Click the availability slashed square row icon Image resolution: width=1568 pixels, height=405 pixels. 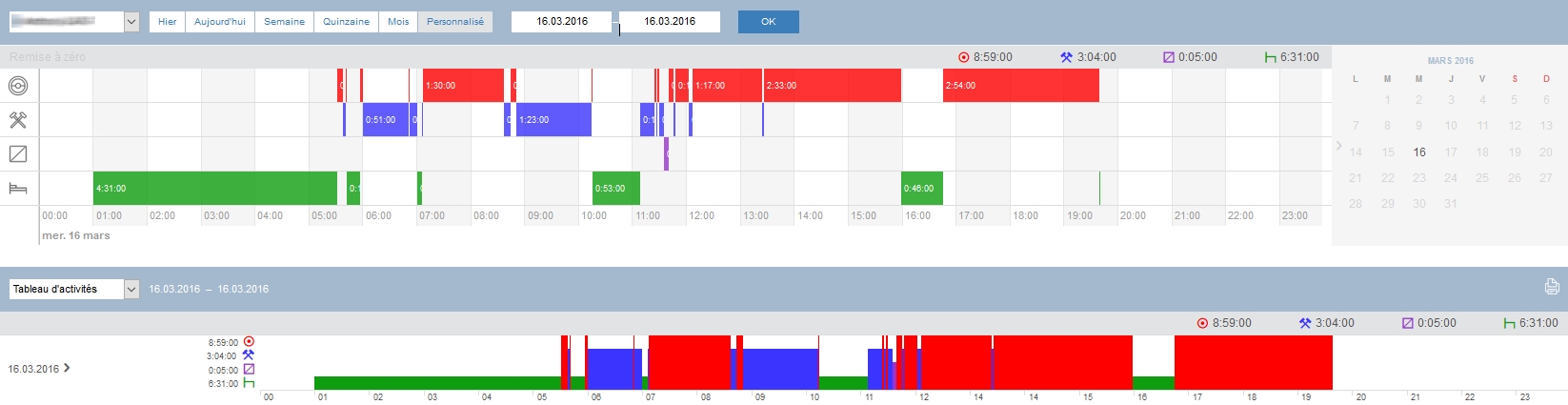click(x=18, y=153)
